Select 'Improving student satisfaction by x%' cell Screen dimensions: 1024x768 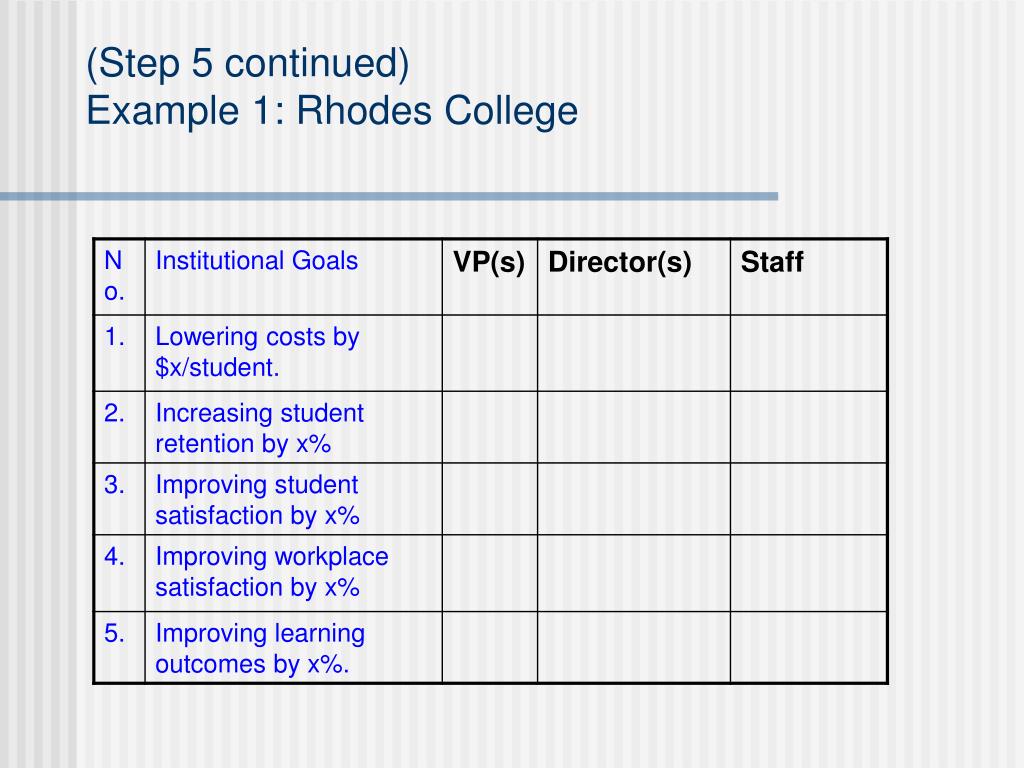coord(293,499)
